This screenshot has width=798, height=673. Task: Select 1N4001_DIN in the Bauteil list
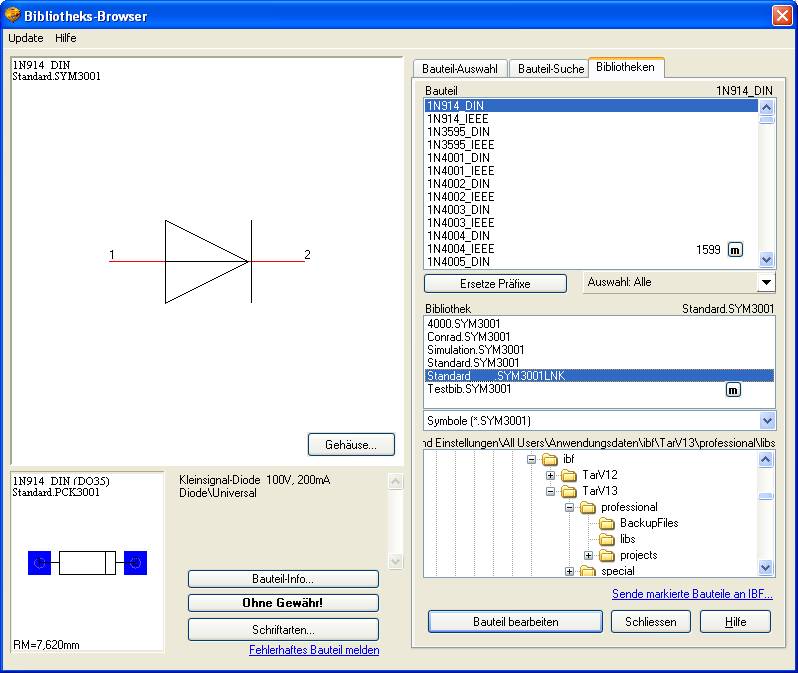(459, 158)
